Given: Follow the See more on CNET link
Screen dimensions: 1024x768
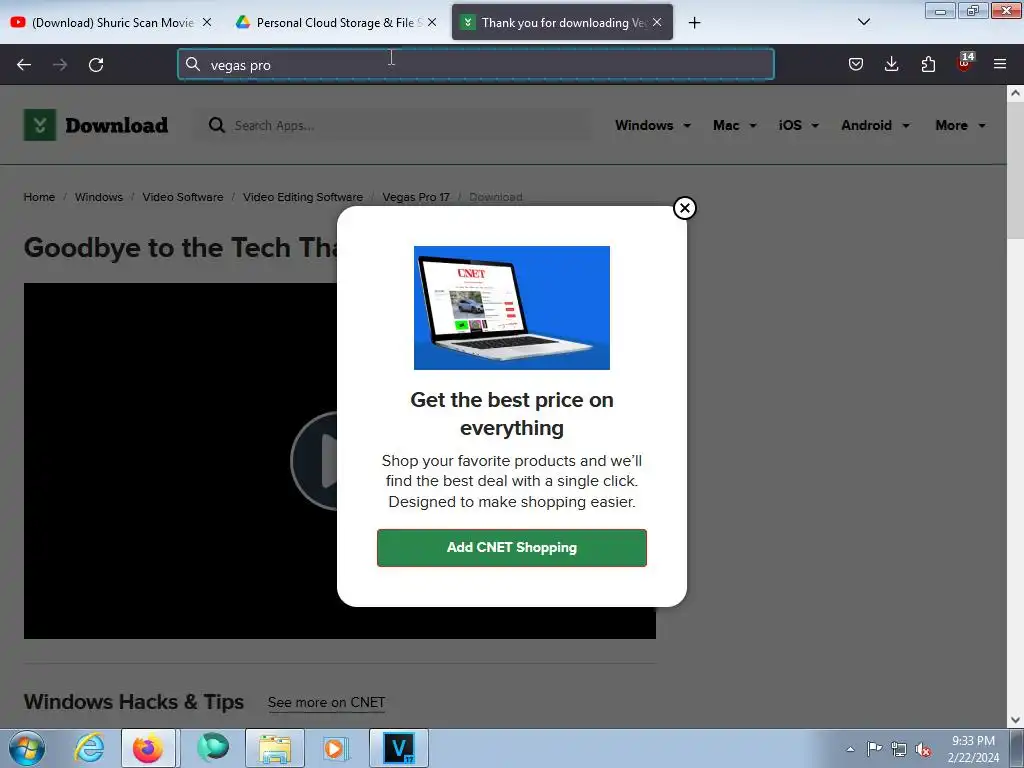Looking at the screenshot, I should [327, 703].
